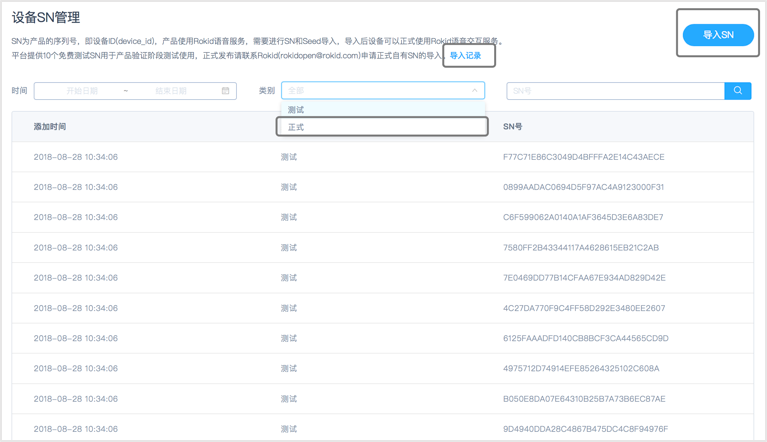Image resolution: width=767 pixels, height=442 pixels.
Task: Open the calendar icon in date range
Action: 226,90
